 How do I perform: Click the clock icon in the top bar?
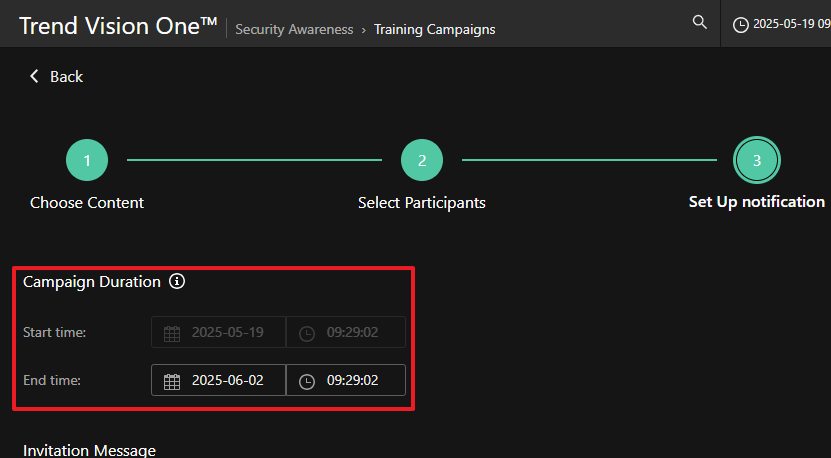tap(741, 24)
